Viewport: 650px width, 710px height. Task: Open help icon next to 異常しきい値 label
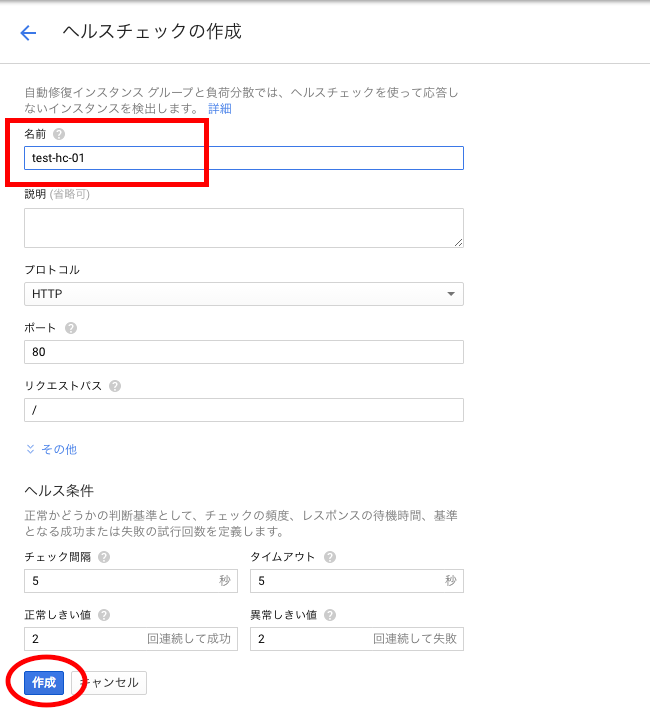point(330,615)
